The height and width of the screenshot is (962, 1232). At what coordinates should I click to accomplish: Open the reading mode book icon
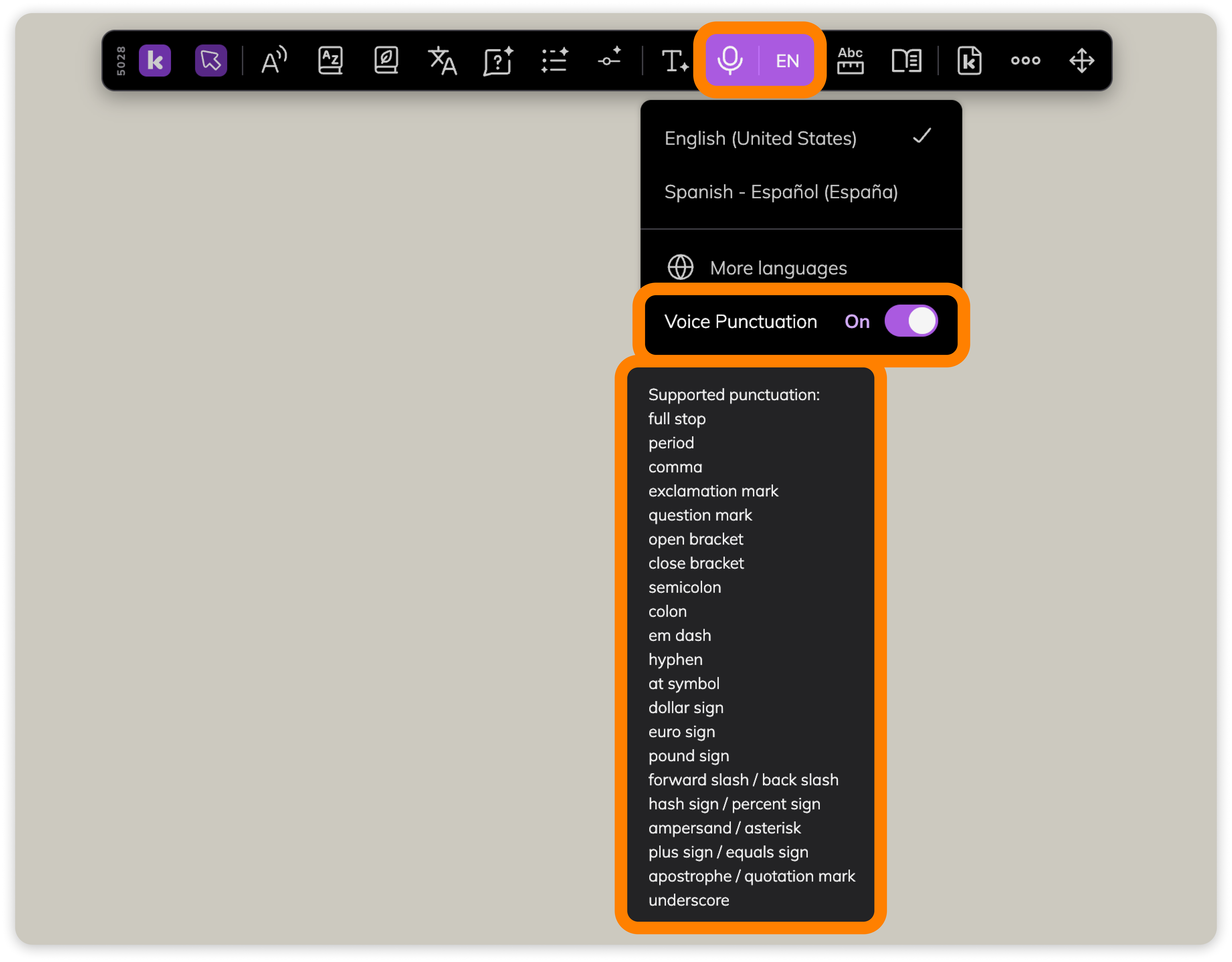pyautogui.click(x=907, y=60)
